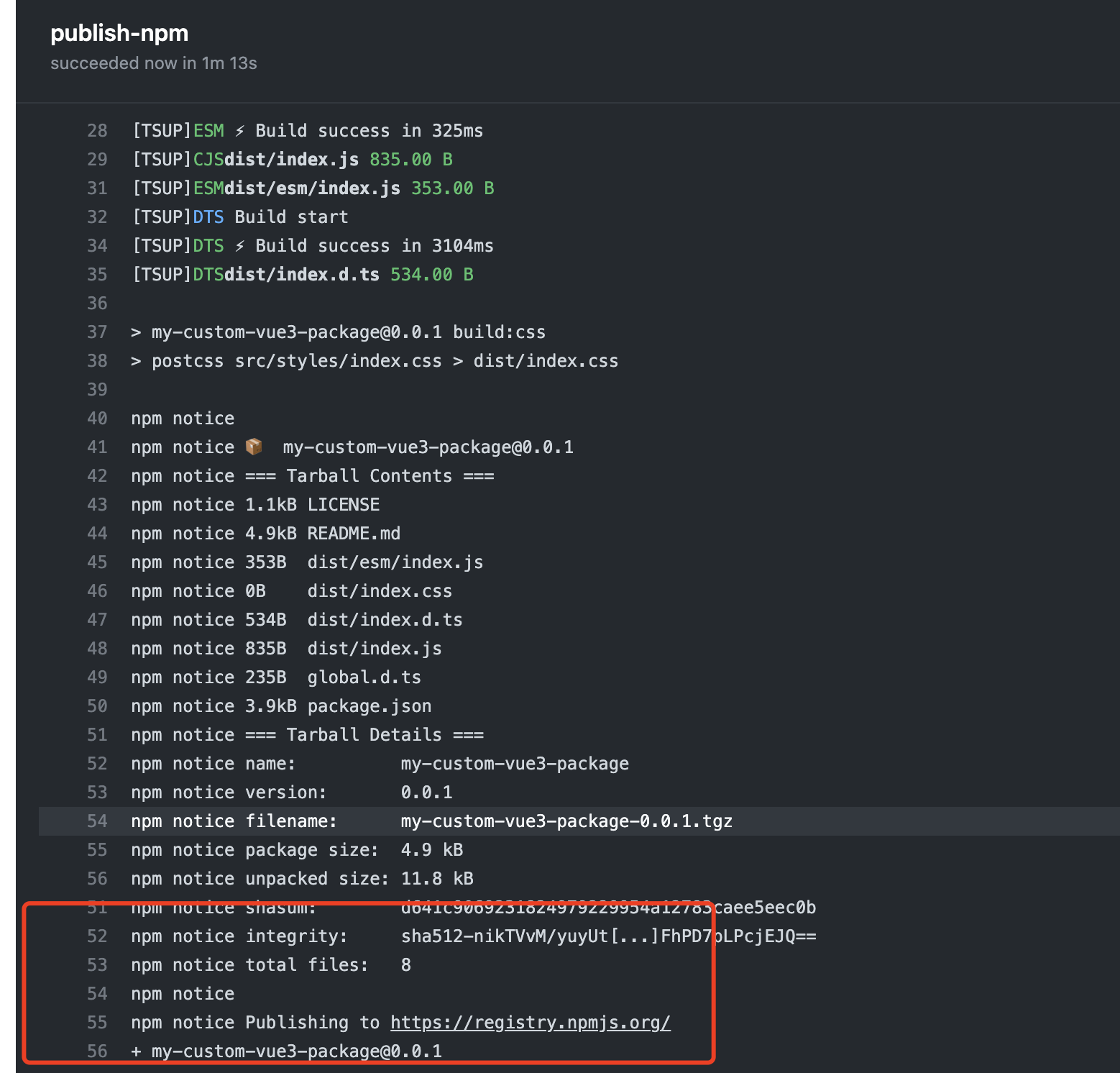This screenshot has width=1120, height=1073.
Task: Click the package.json tarball entry line
Action: (x=281, y=706)
